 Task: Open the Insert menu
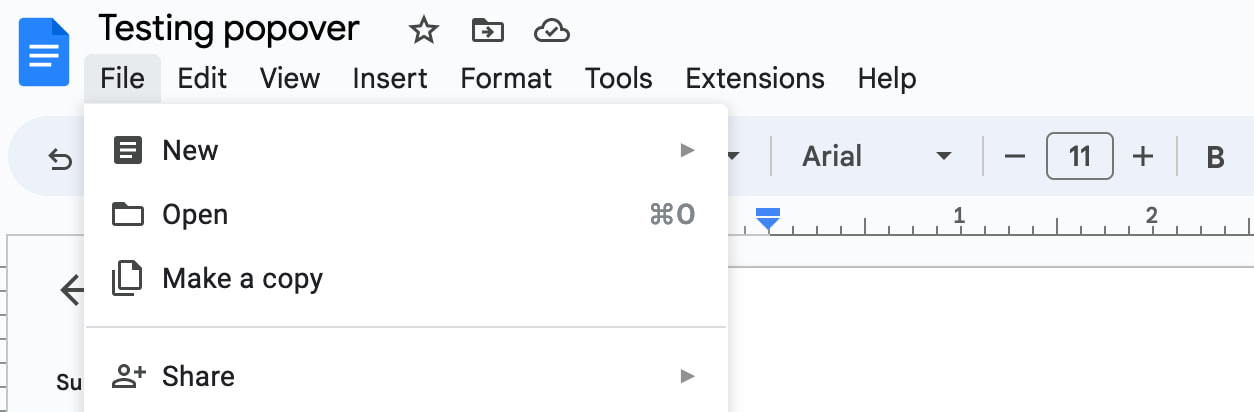pyautogui.click(x=390, y=78)
